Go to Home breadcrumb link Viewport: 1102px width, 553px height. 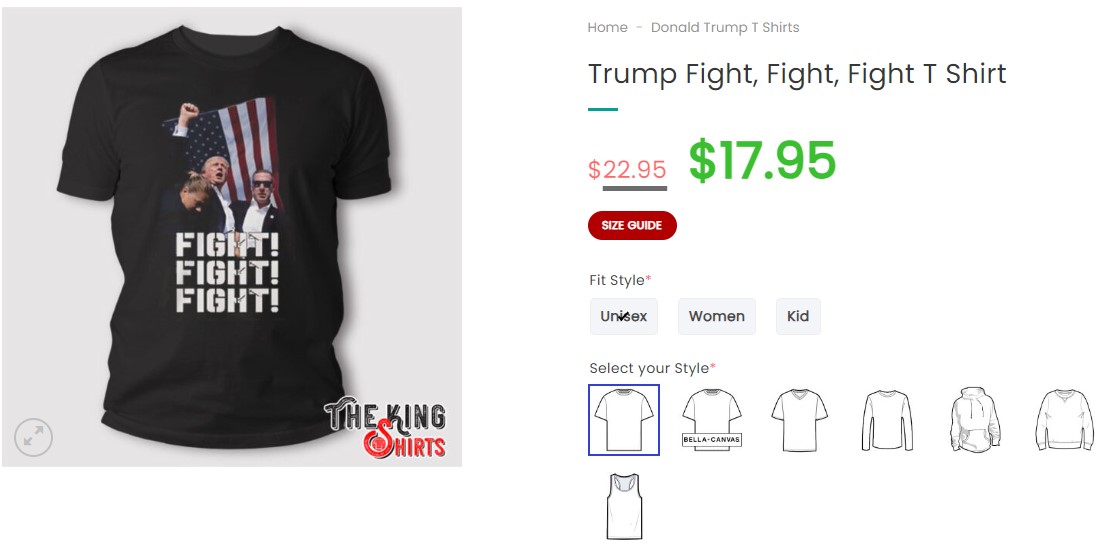tap(607, 27)
